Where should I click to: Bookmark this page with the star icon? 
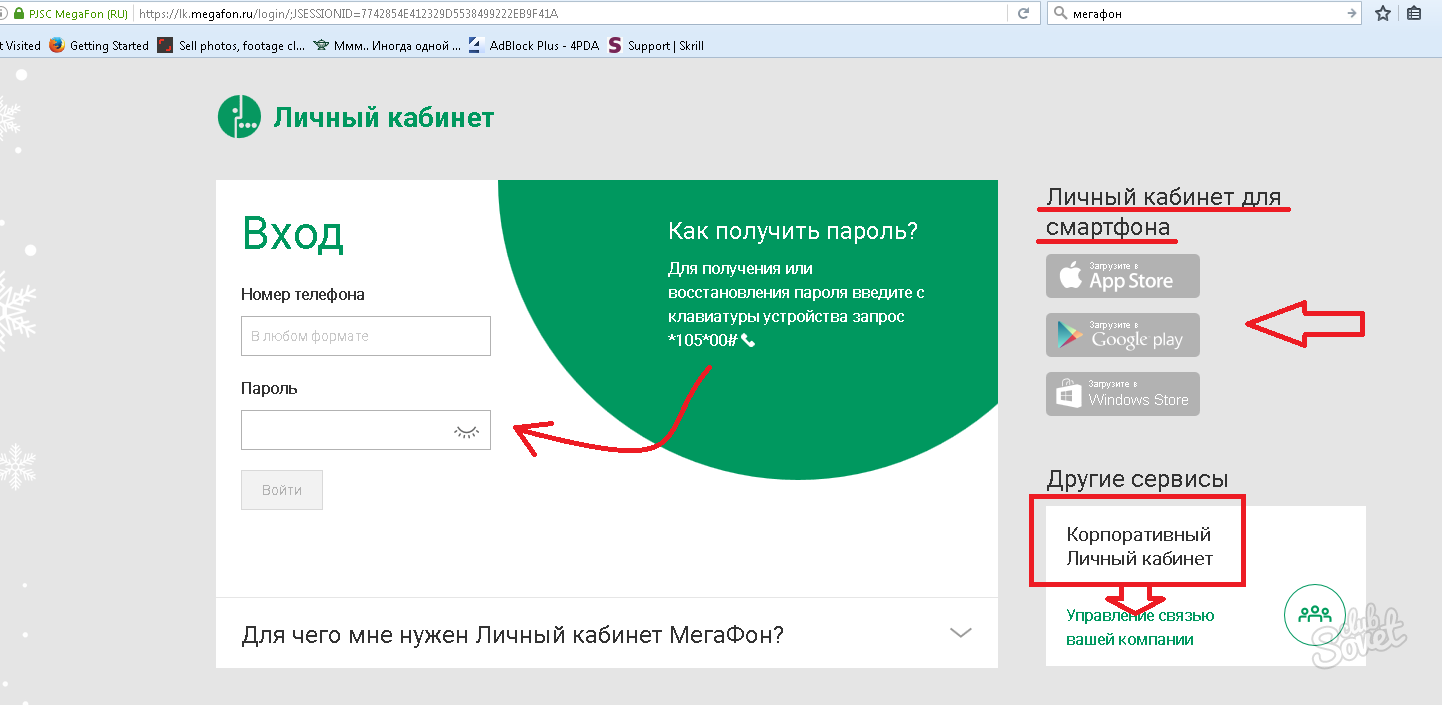(1383, 14)
